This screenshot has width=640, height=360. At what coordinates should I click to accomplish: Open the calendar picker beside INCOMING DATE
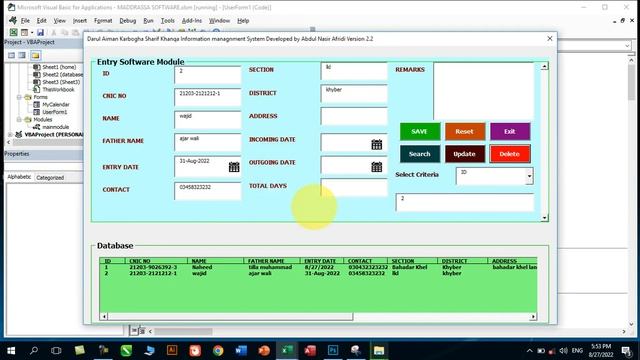377,144
